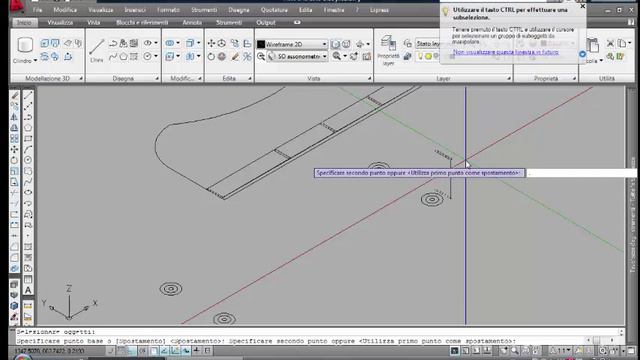
Task: Click the coordinates readout in status bar
Action: pyautogui.click(x=50, y=351)
